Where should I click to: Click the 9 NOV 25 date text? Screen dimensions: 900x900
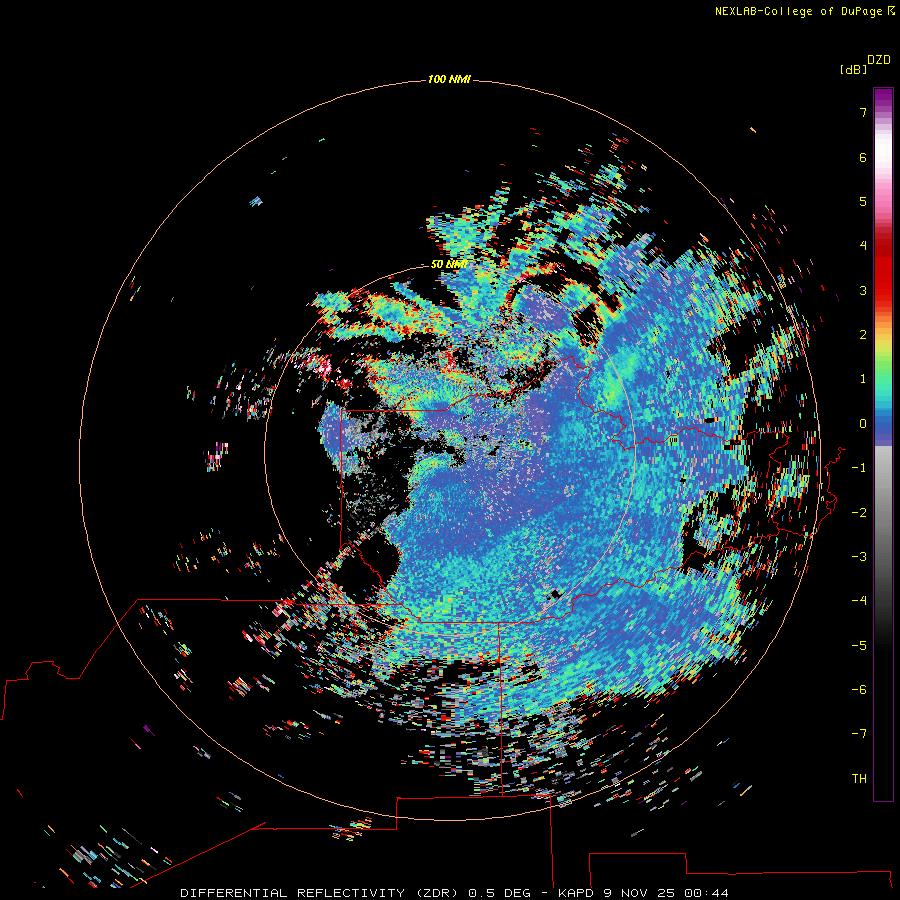click(641, 893)
